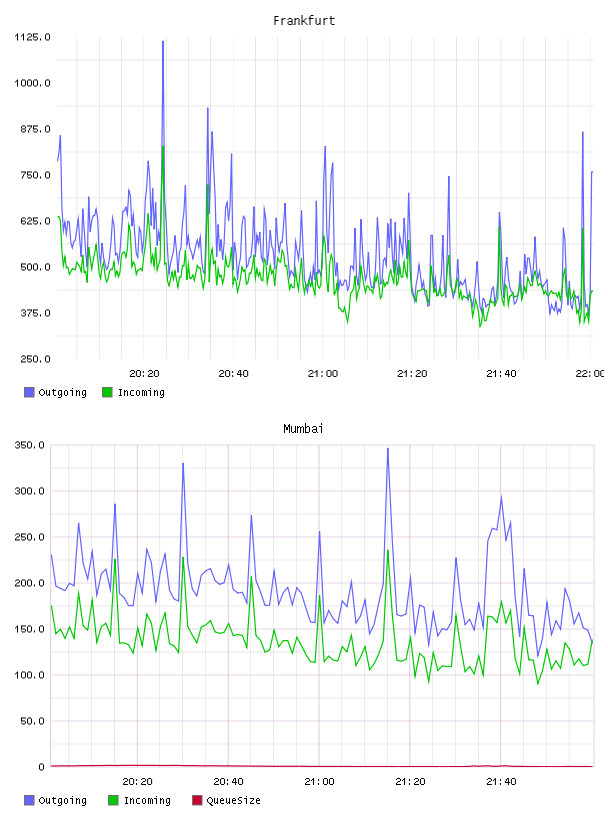
Task: Click the green Incoming swatch in Mumbai legend
Action: point(113,800)
